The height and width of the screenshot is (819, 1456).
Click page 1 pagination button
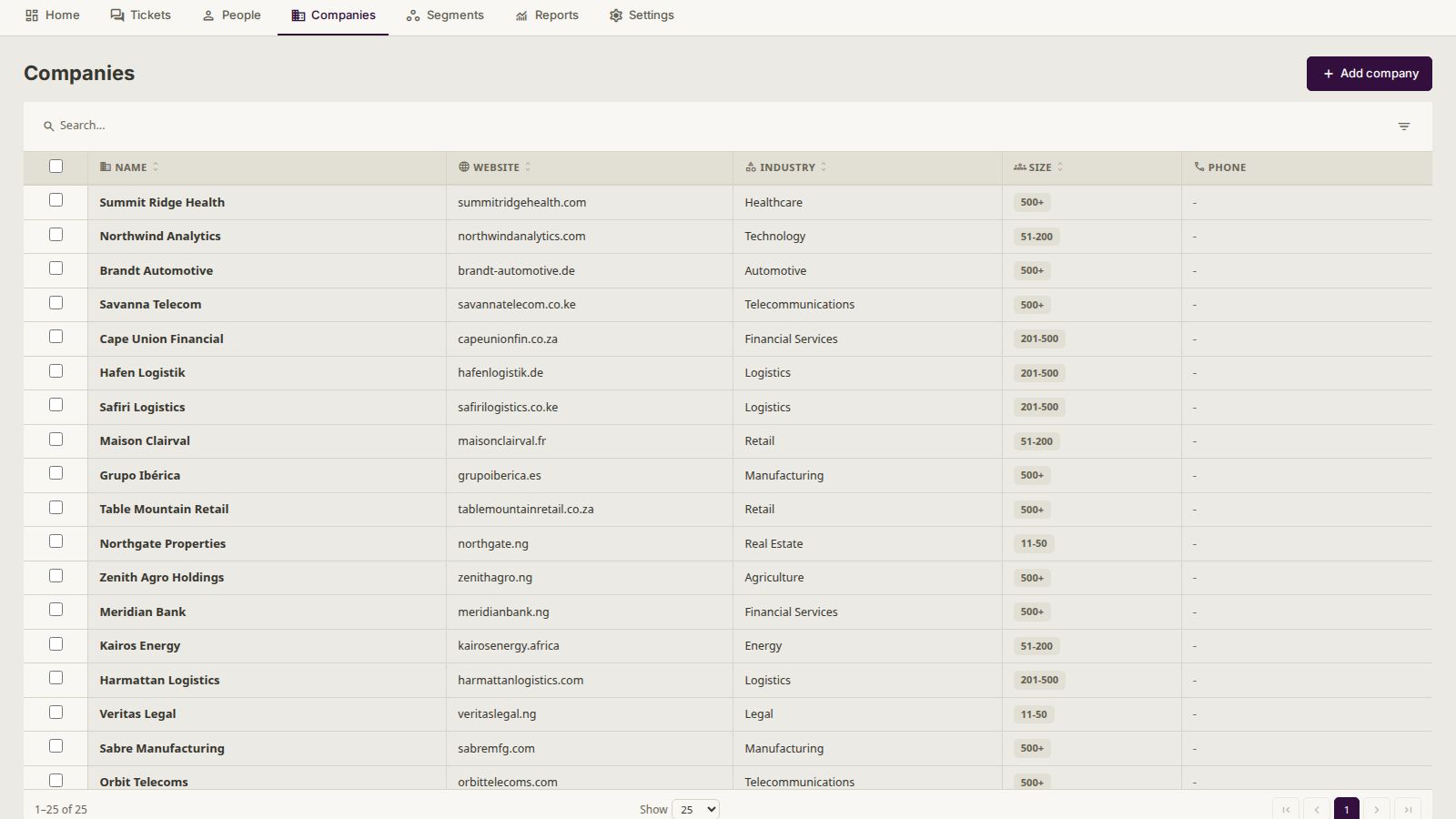[1347, 809]
